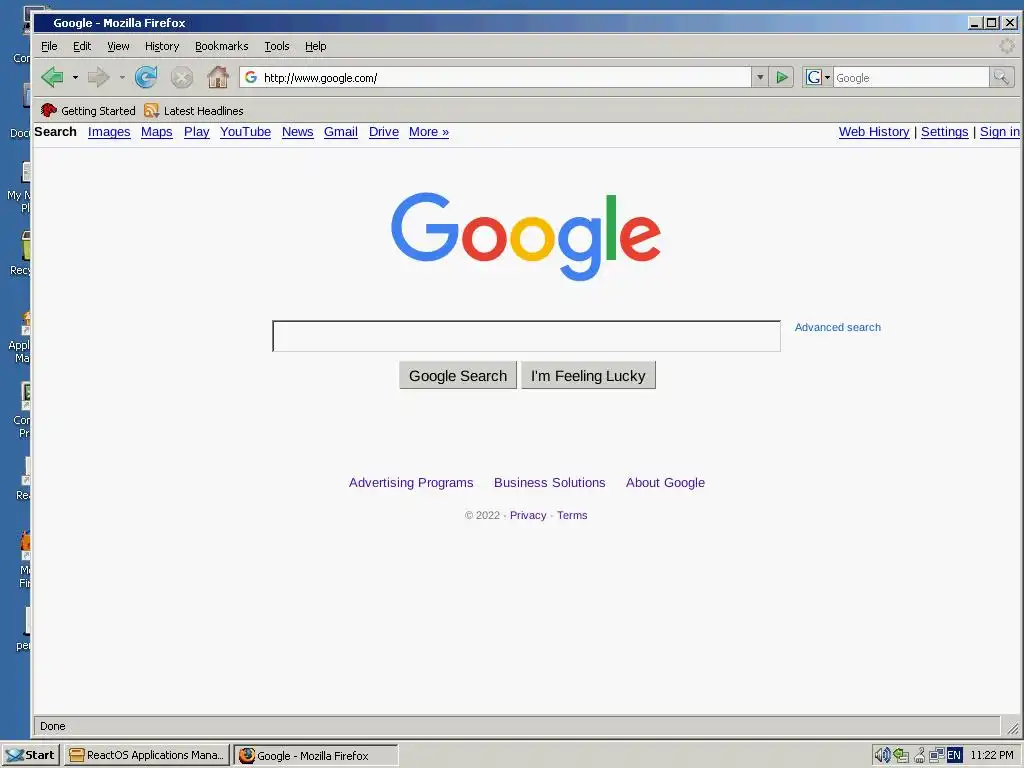Open the Start menu
The image size is (1024, 768).
[31, 755]
